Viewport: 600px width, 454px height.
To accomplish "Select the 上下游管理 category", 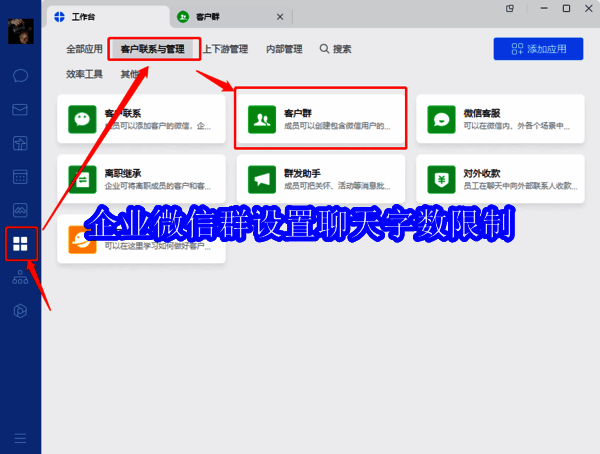I will click(225, 49).
